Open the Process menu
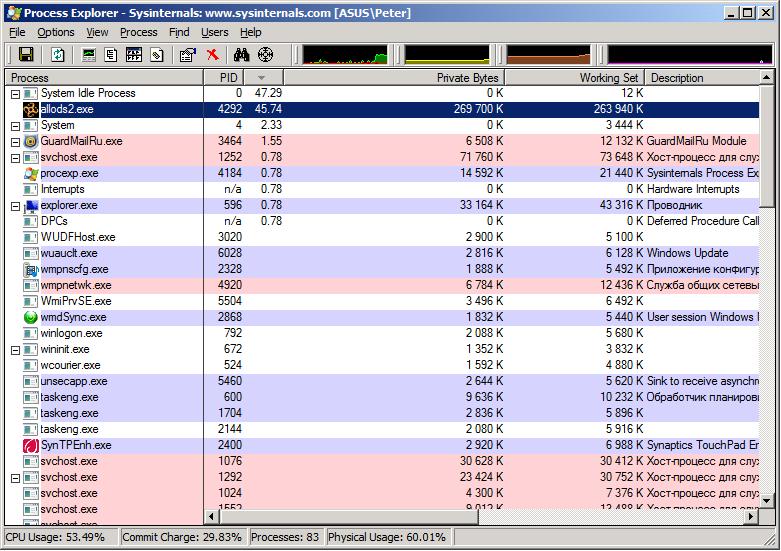Image resolution: width=781 pixels, height=551 pixels. 138,32
